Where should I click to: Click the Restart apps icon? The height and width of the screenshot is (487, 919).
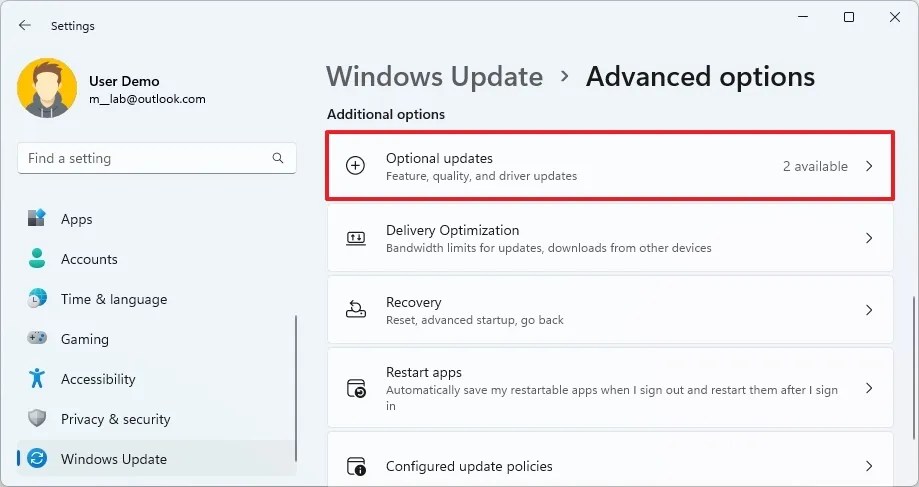tap(356, 389)
